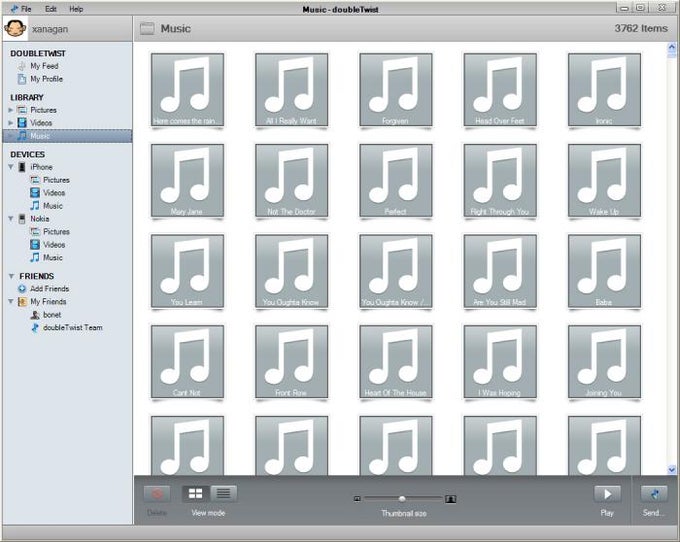The height and width of the screenshot is (542, 680).
Task: Select the All I Really Want track
Action: click(x=291, y=90)
